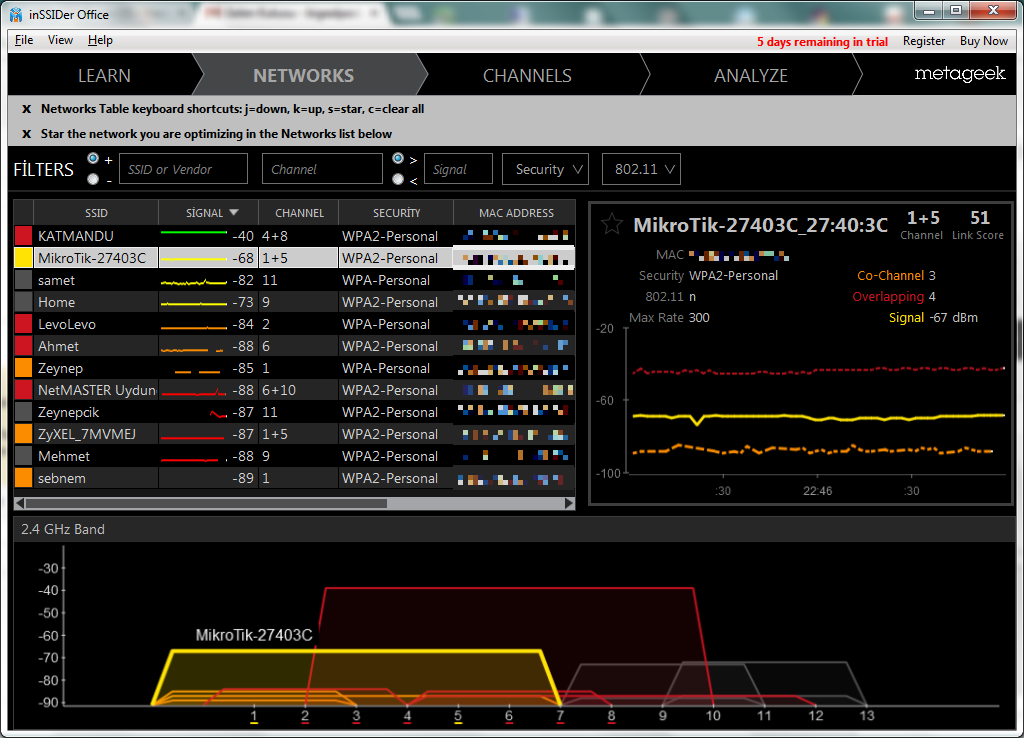Image resolution: width=1024 pixels, height=738 pixels.
Task: Click the 'Co-Channel' label in details panel
Action: (891, 276)
